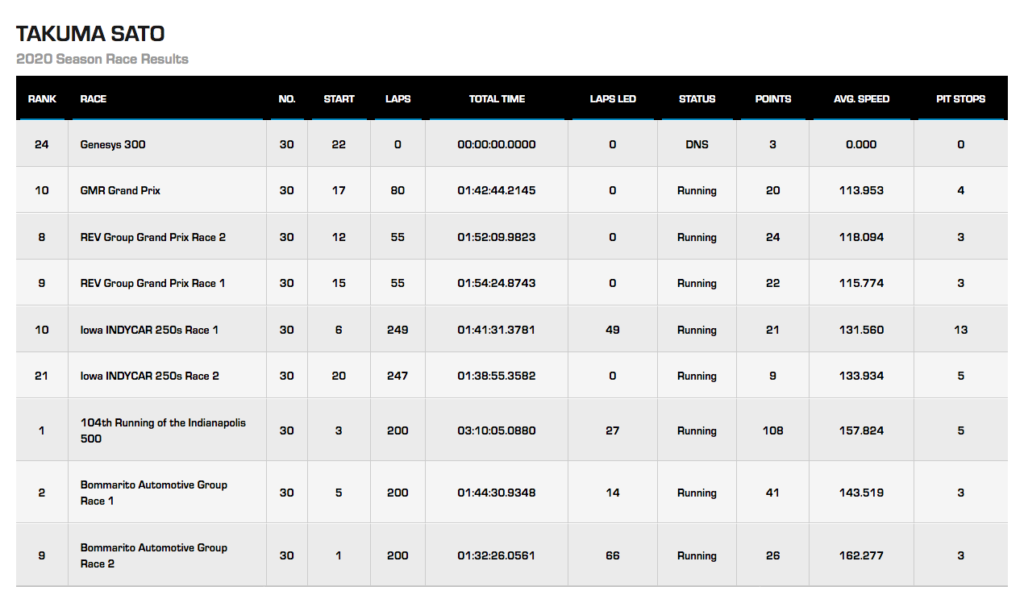The image size is (1024, 603).
Task: Select the 0.000 average speed cell
Action: [x=861, y=144]
